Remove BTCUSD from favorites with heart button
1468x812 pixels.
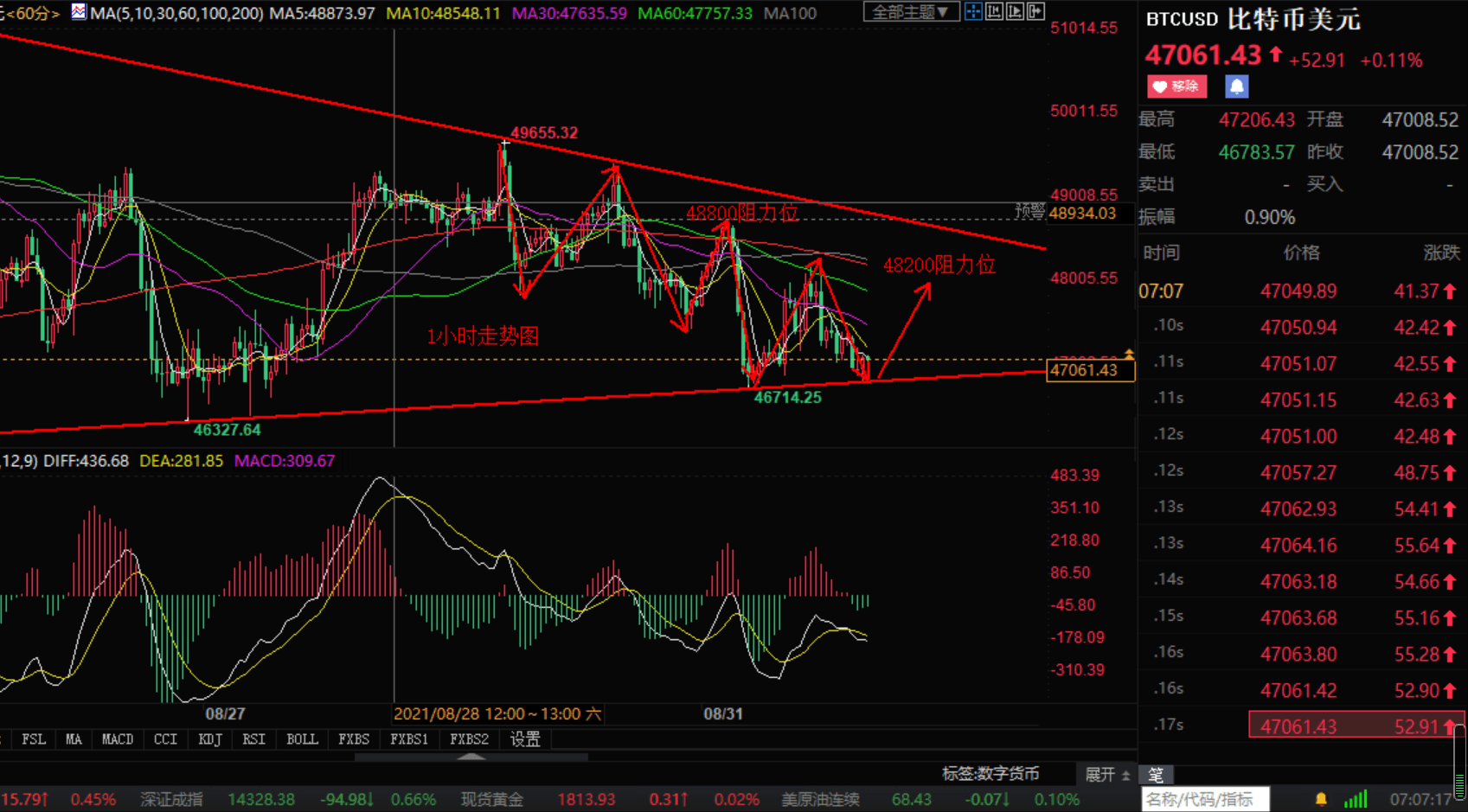click(x=1176, y=86)
